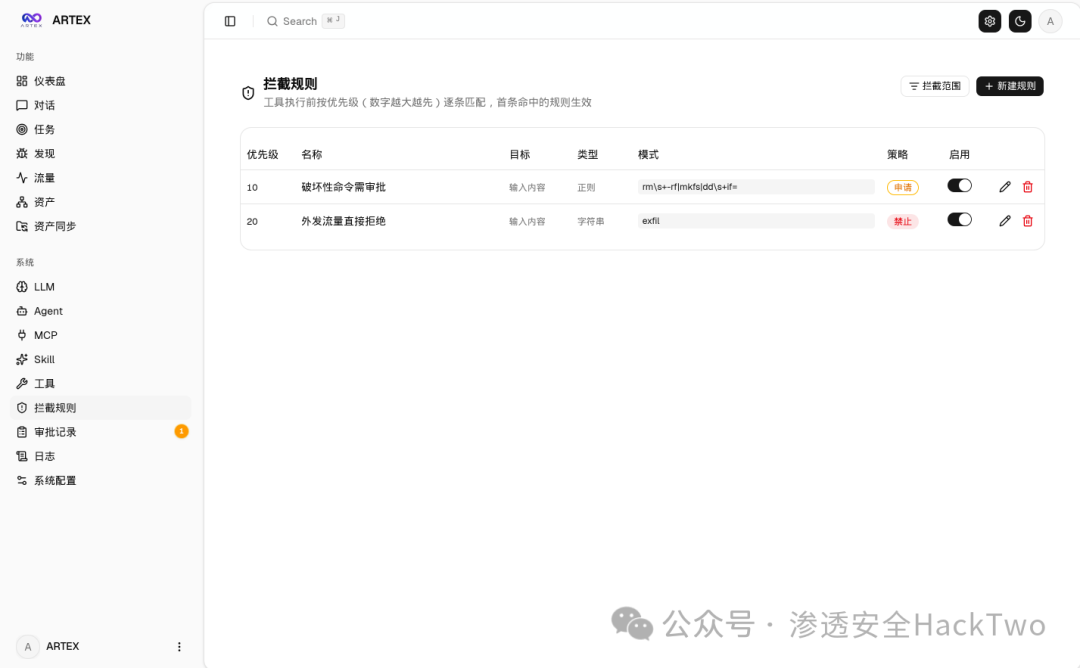
Task: Disable the 破坏性命令需审批 rule toggle
Action: 959,186
